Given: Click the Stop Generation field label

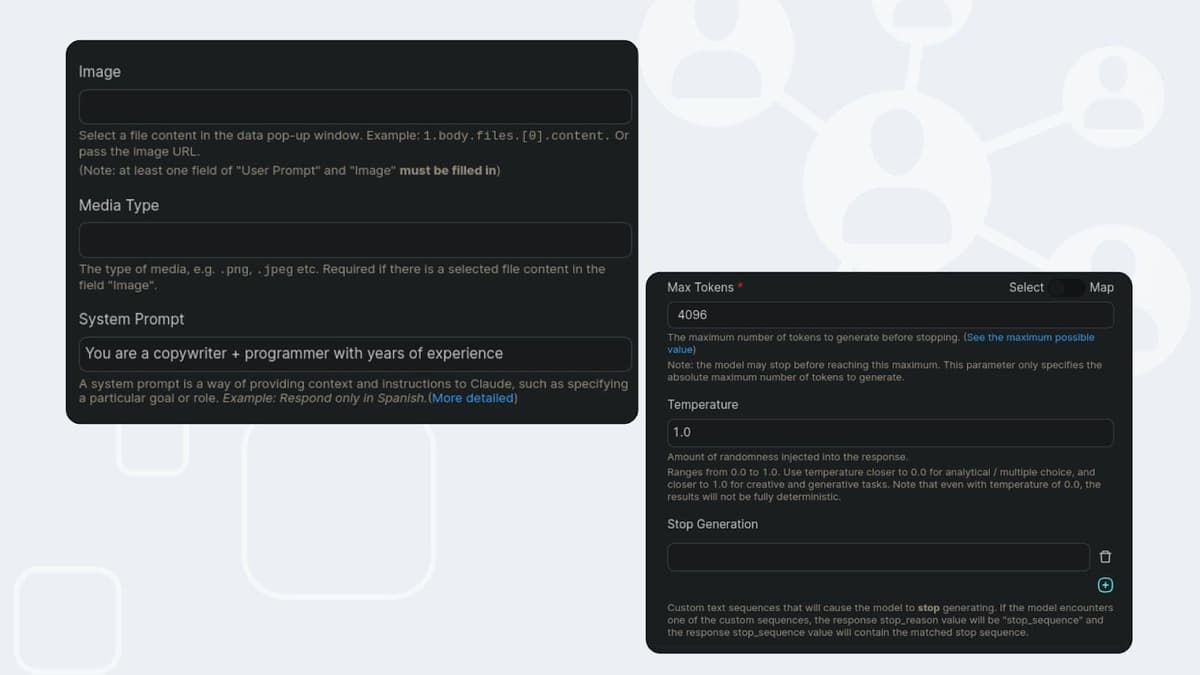Looking at the screenshot, I should 713,524.
